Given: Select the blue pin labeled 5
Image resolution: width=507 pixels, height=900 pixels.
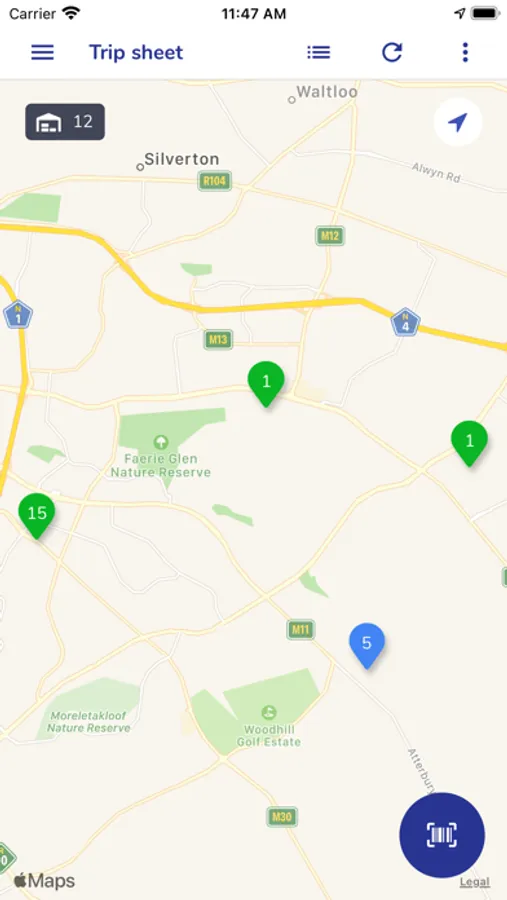Looking at the screenshot, I should pos(367,645).
